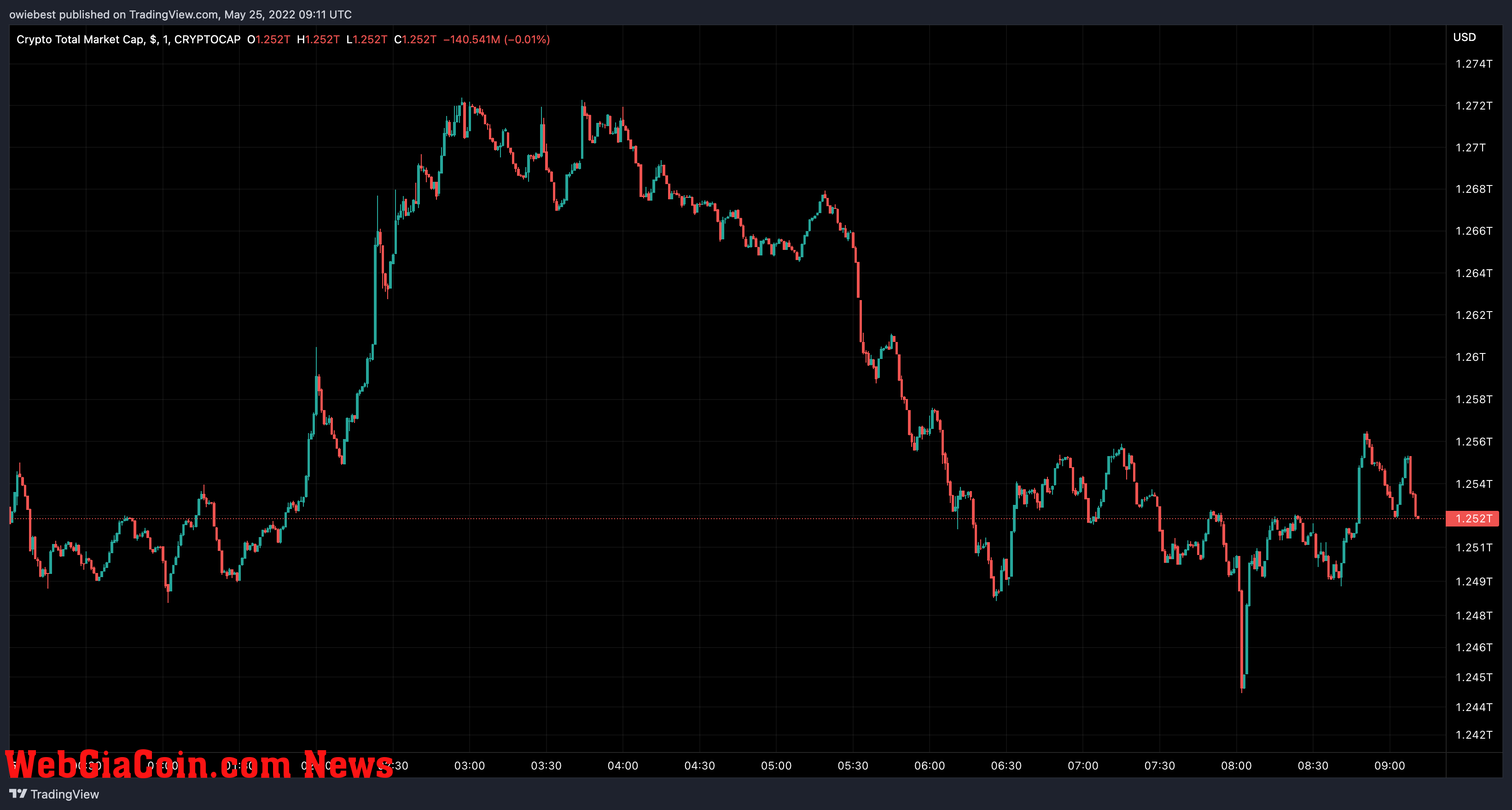Click the 1.242T price axis label
This screenshot has width=1512, height=810.
click(x=1474, y=735)
